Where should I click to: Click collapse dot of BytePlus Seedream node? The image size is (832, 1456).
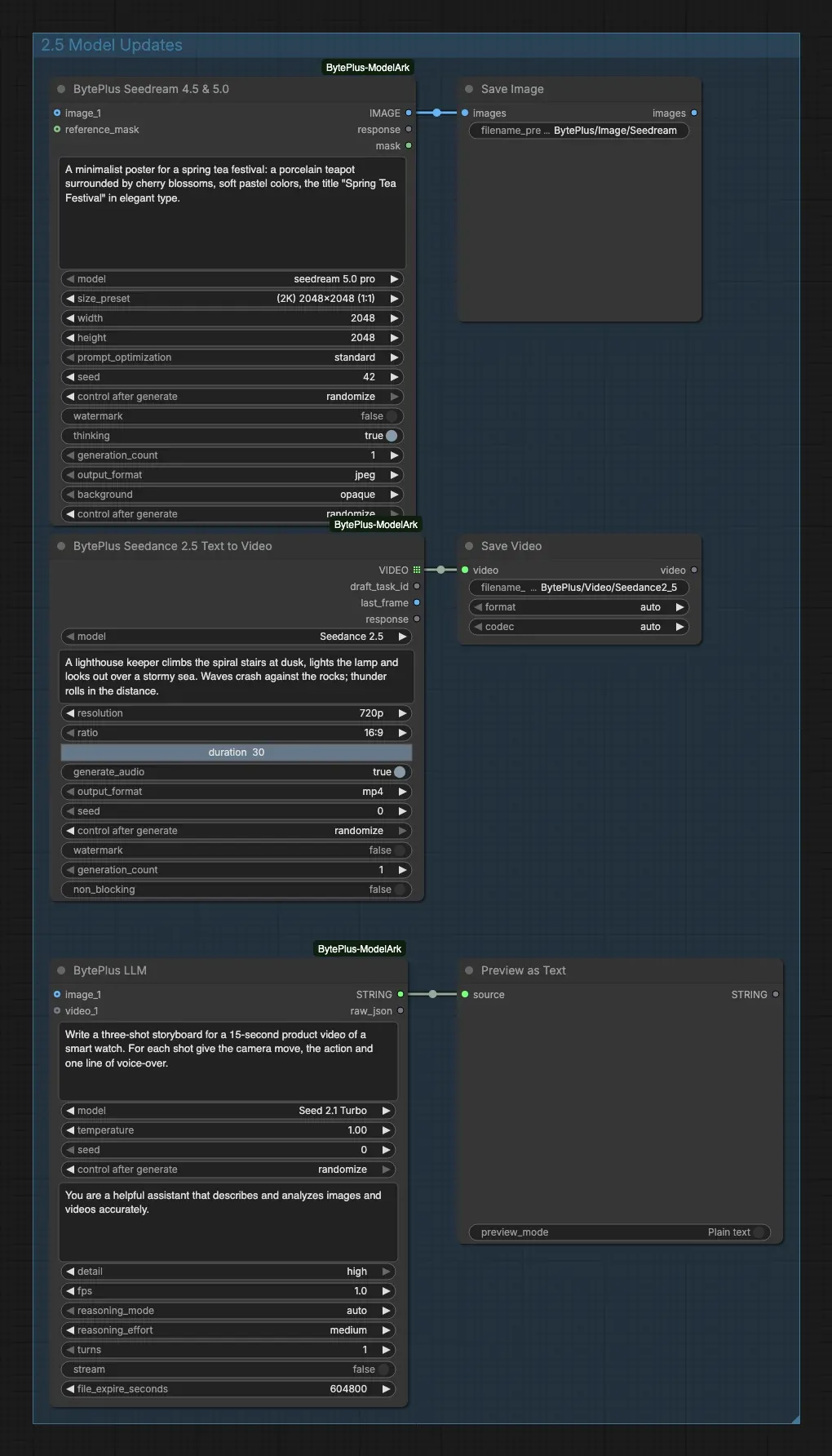pos(61,89)
